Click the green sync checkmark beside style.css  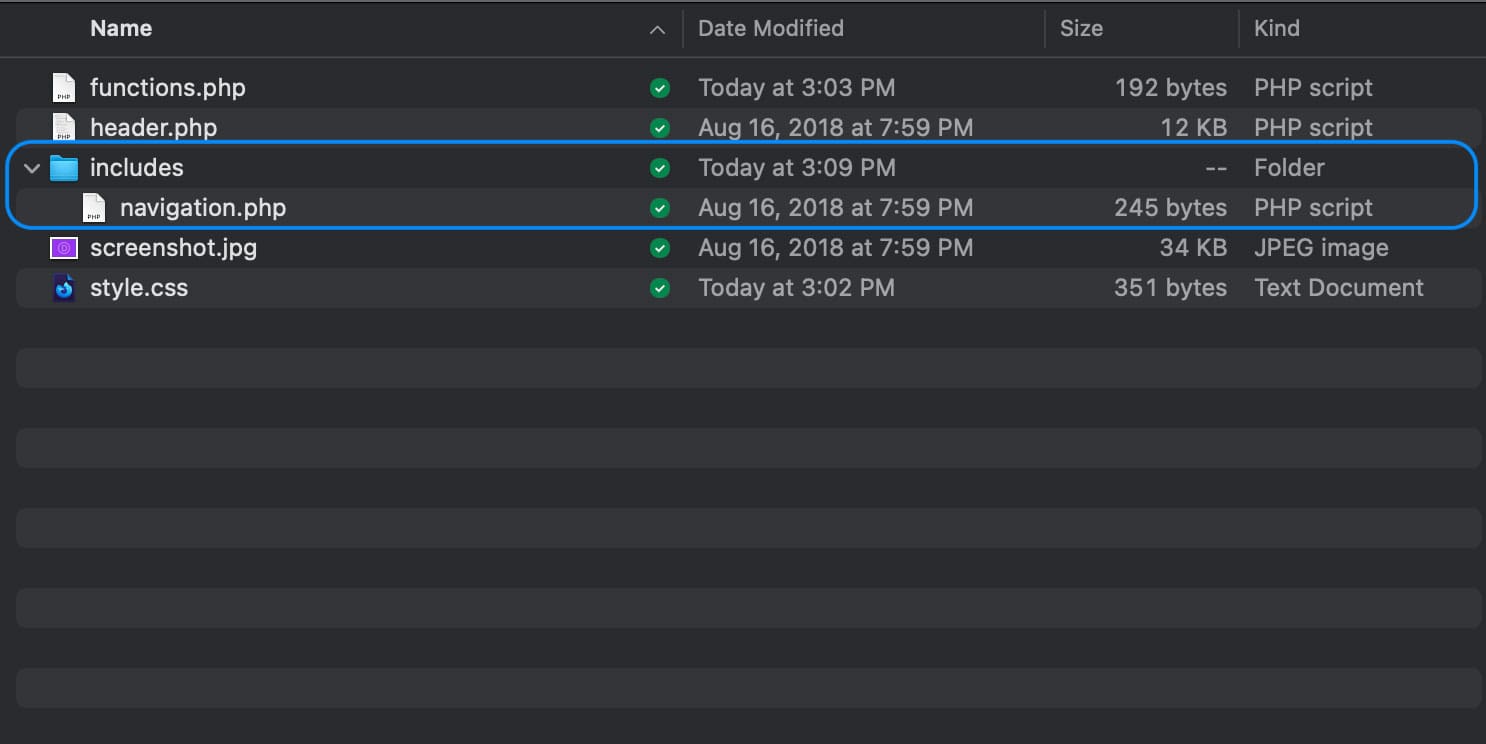[659, 288]
